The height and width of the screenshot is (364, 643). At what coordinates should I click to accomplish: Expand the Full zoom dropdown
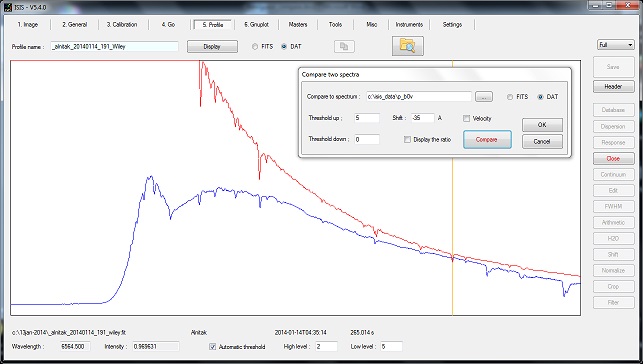tap(616, 45)
